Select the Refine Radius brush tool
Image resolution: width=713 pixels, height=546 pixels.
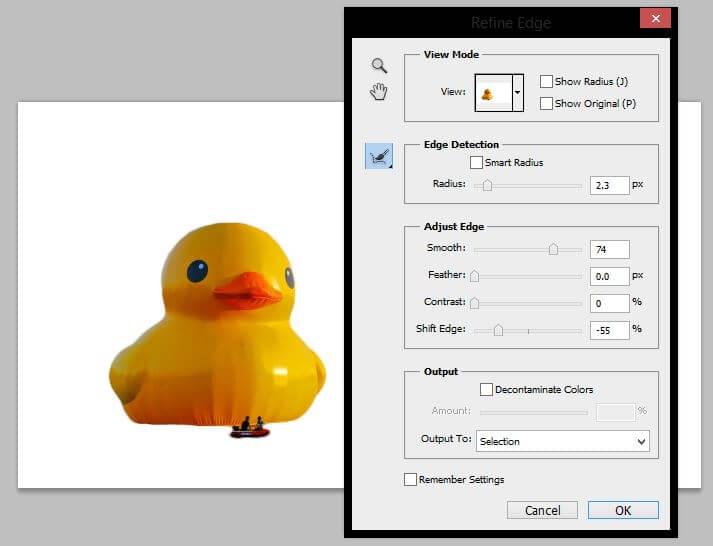click(379, 156)
